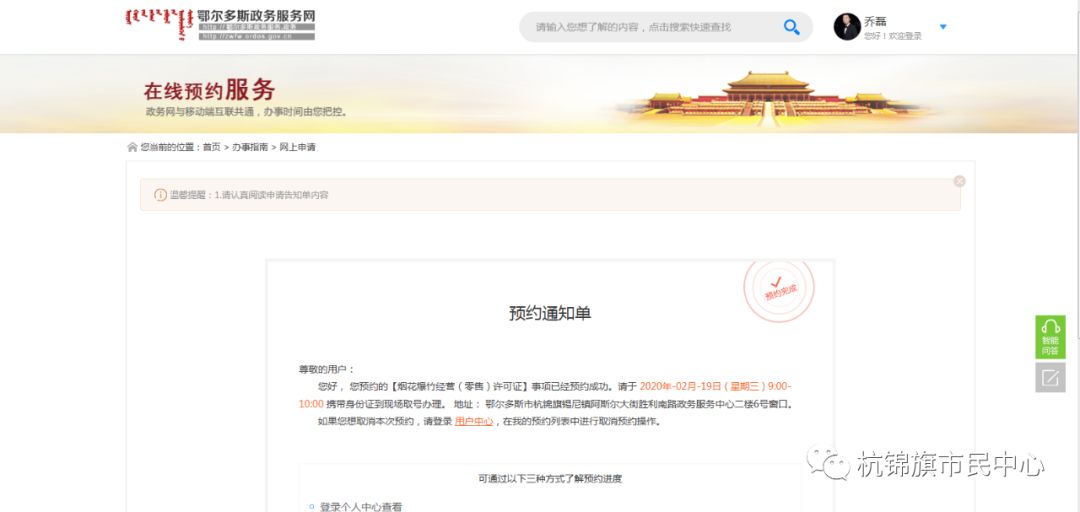Open the 用户中心 link

474,422
